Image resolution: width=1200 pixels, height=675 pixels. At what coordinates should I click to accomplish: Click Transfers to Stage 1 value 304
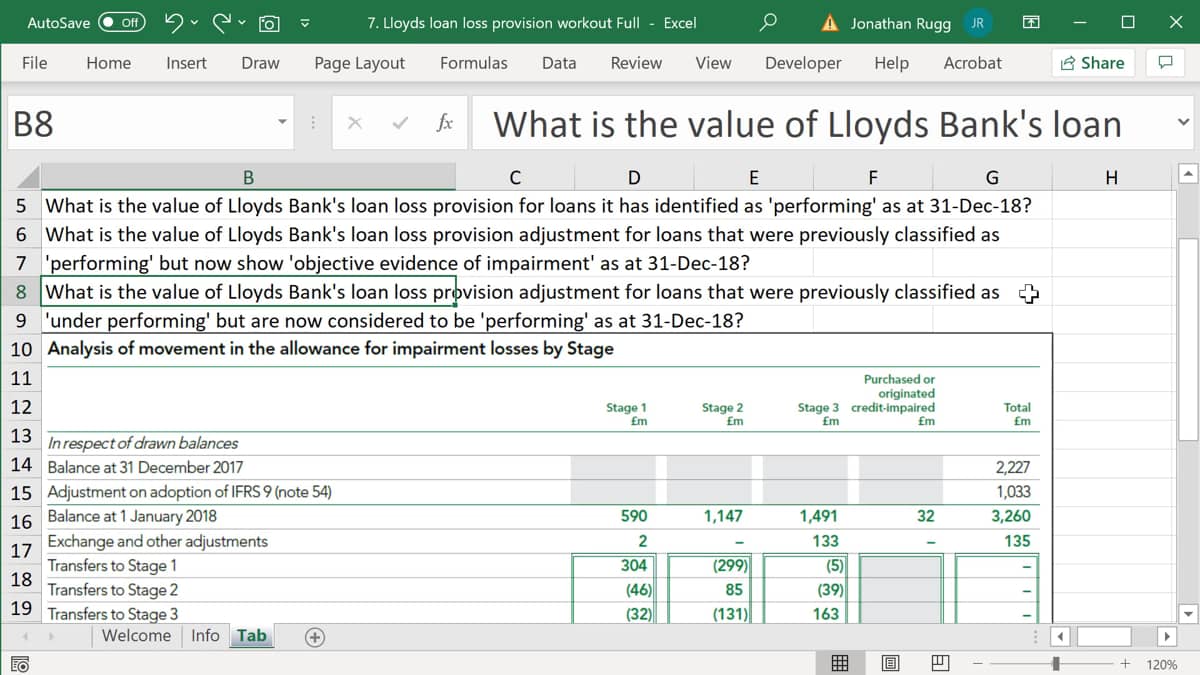(633, 565)
